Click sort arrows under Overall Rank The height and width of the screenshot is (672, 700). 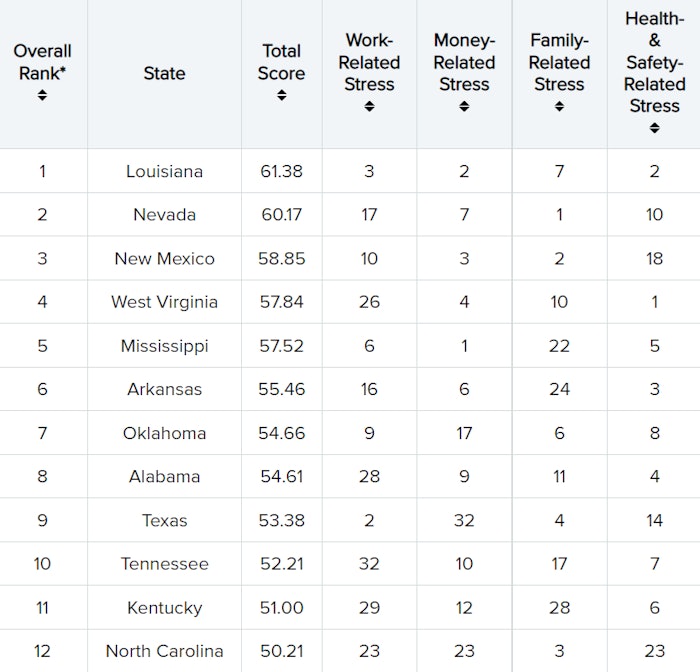pyautogui.click(x=42, y=96)
